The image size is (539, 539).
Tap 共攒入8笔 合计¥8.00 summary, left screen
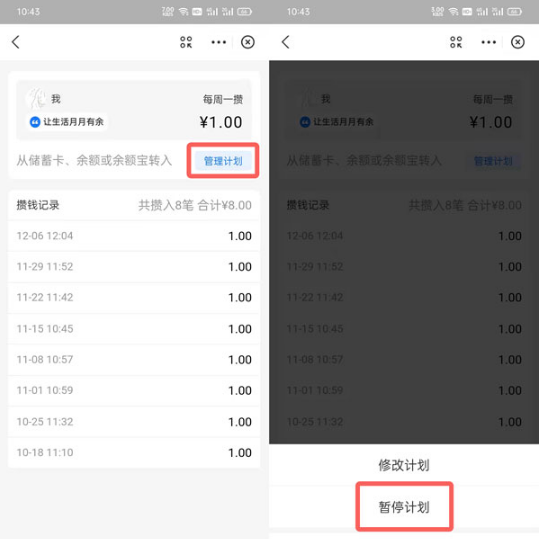coord(195,205)
